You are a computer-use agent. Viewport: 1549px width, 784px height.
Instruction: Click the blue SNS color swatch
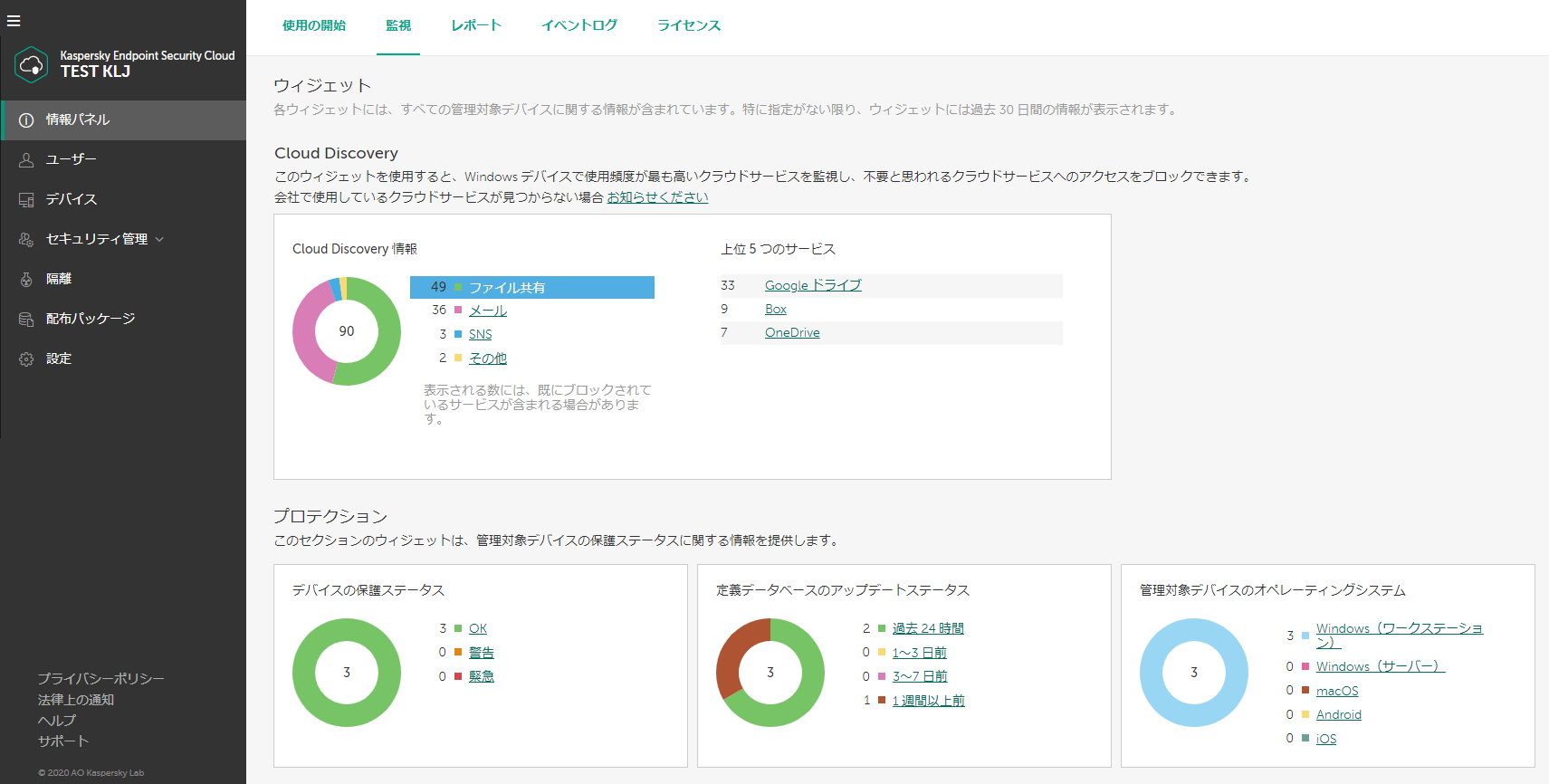(458, 334)
